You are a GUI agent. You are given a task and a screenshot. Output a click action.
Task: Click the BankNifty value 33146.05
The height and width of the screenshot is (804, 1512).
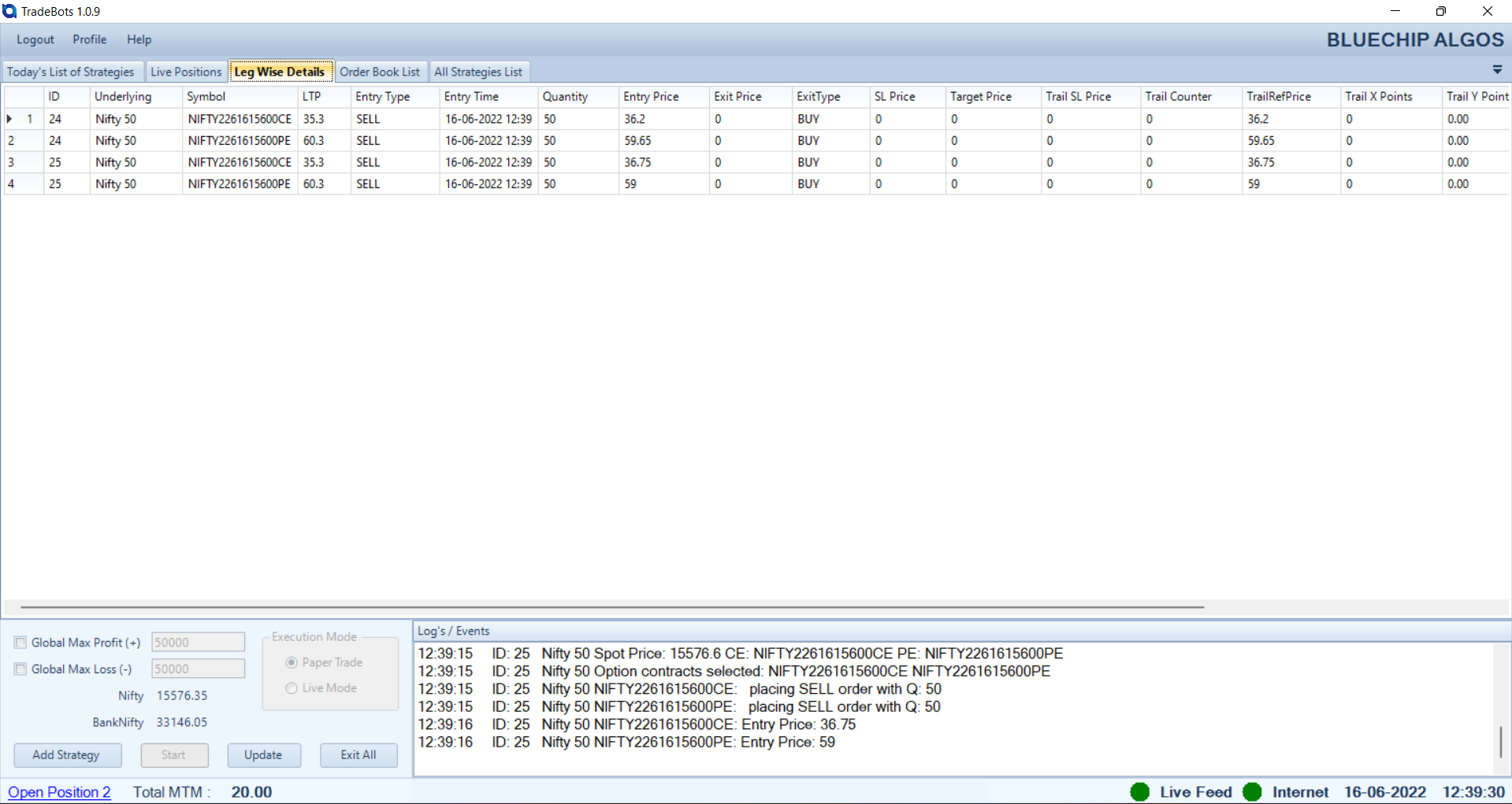(x=182, y=722)
